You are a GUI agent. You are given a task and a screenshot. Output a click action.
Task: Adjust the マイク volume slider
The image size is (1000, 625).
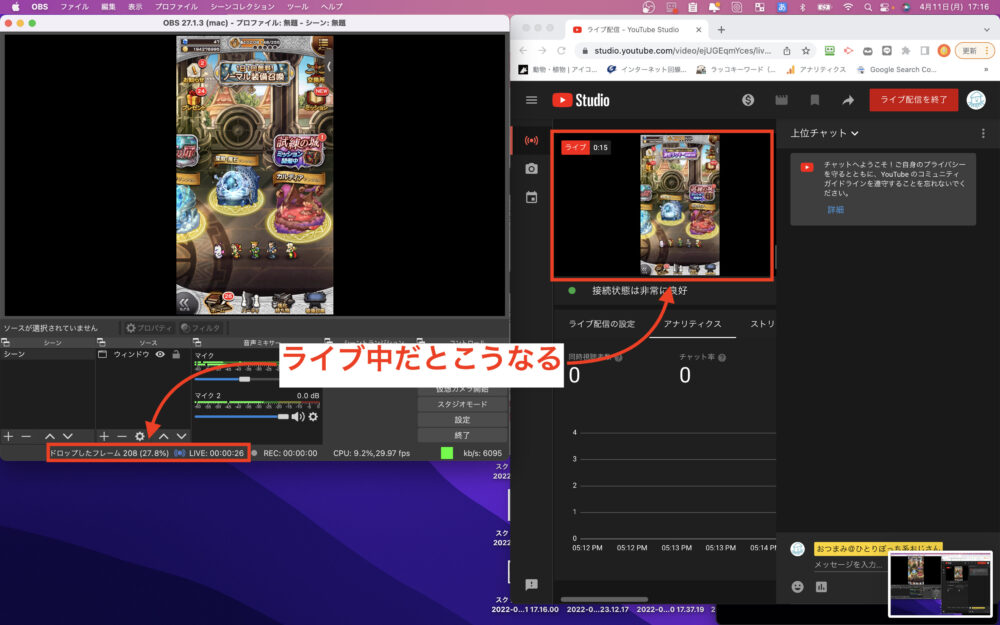point(244,379)
